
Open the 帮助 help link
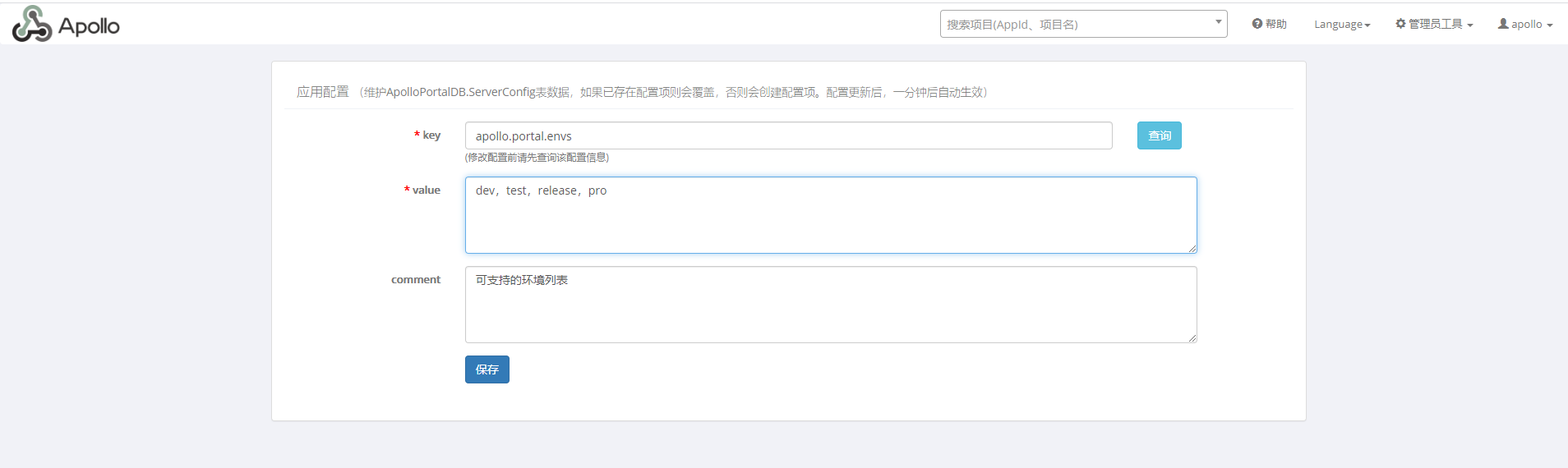1275,24
